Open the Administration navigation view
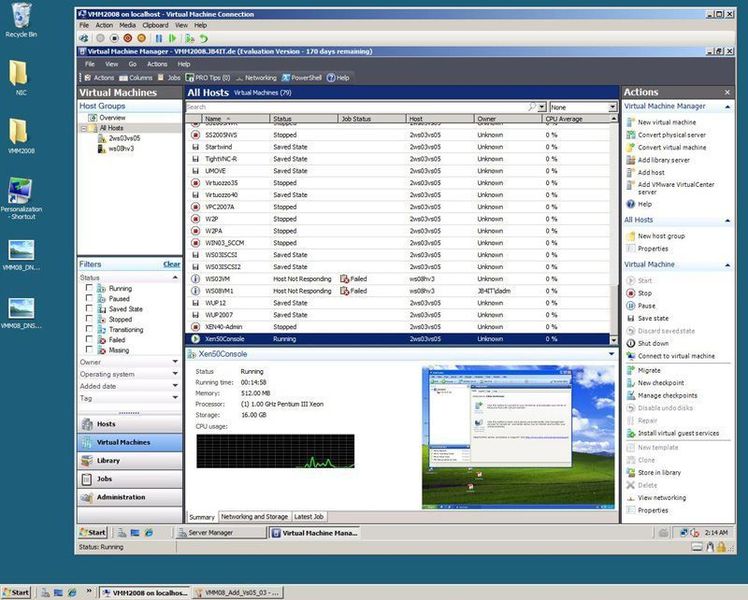The height and width of the screenshot is (600, 748). pos(129,497)
